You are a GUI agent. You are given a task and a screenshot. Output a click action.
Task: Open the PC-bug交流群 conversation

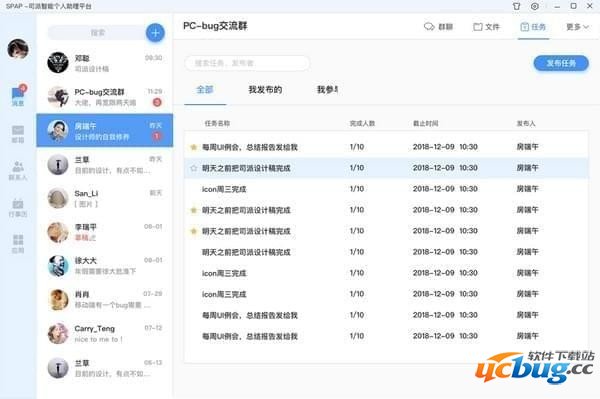point(105,96)
